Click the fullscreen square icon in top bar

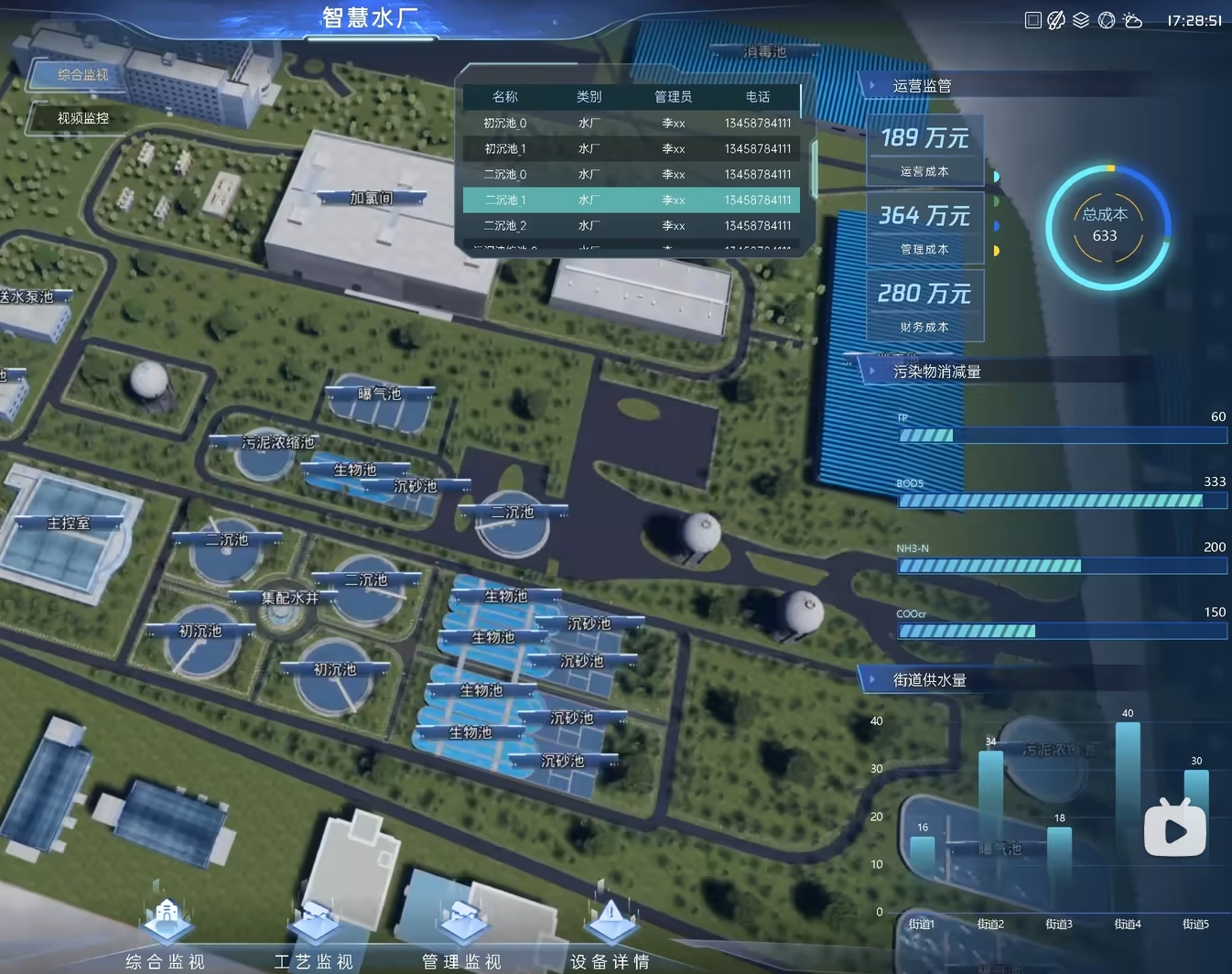1032,20
